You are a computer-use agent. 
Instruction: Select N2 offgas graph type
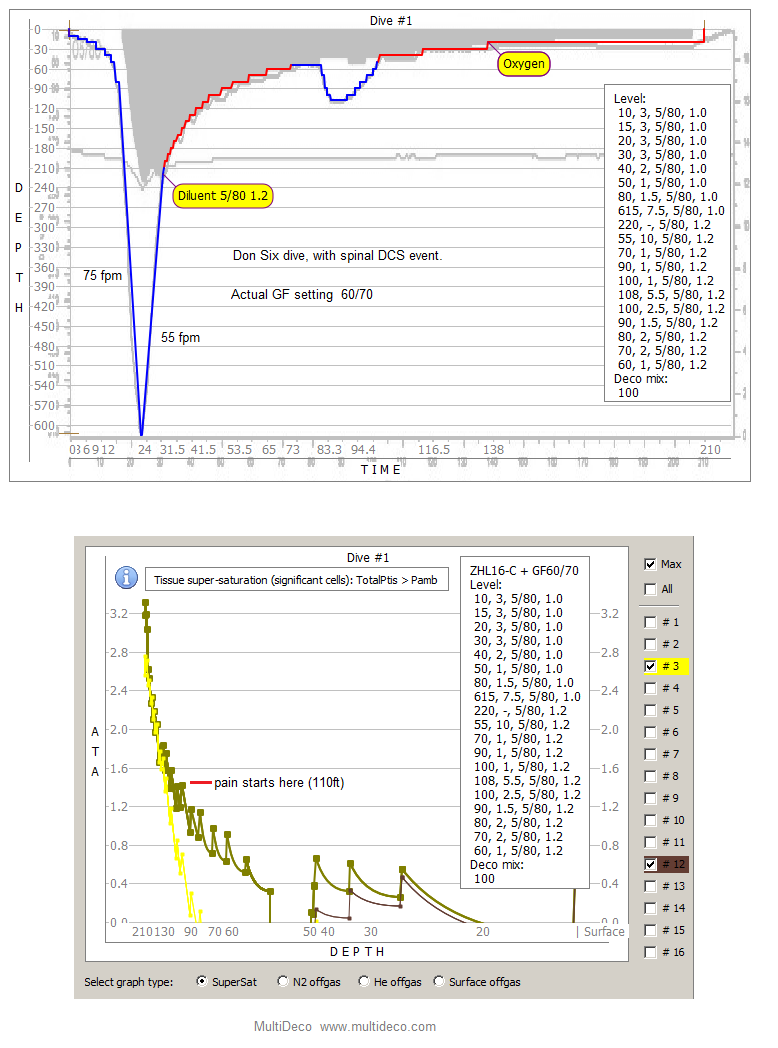pos(283,981)
